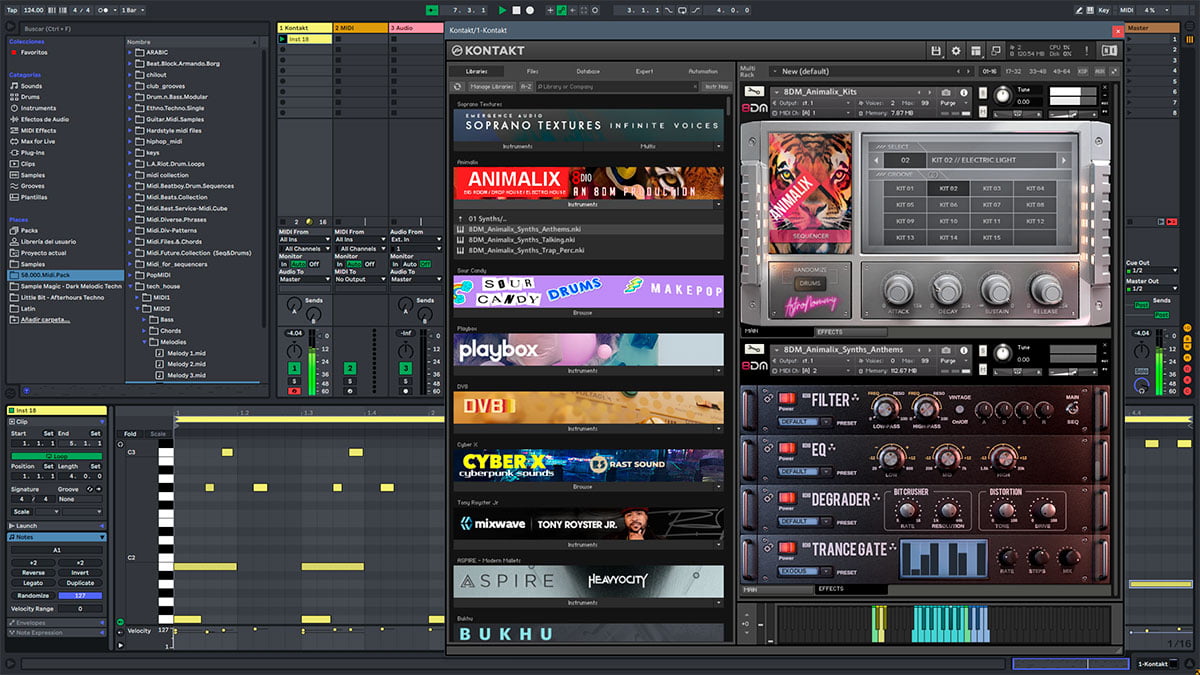The height and width of the screenshot is (675, 1200).
Task: Click Kontakt's minimized view icon
Action: point(995,50)
